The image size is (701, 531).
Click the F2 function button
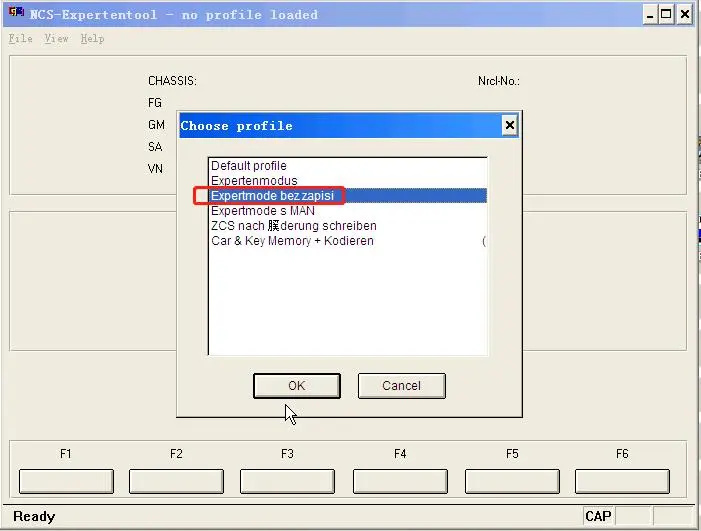(176, 481)
